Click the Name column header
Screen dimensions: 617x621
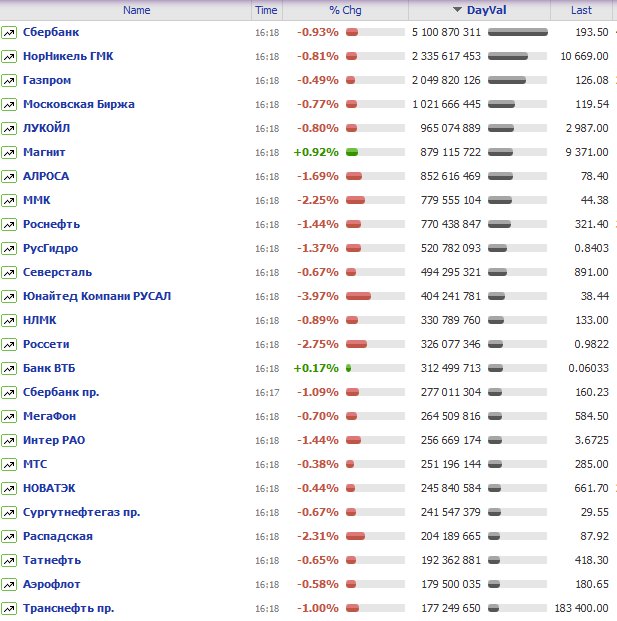tap(136, 10)
